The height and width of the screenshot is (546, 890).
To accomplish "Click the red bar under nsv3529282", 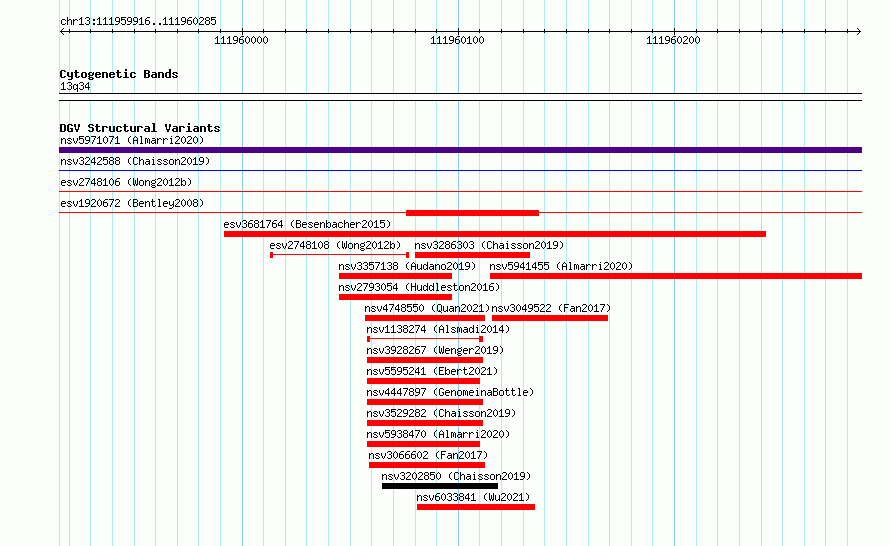I will [x=425, y=423].
